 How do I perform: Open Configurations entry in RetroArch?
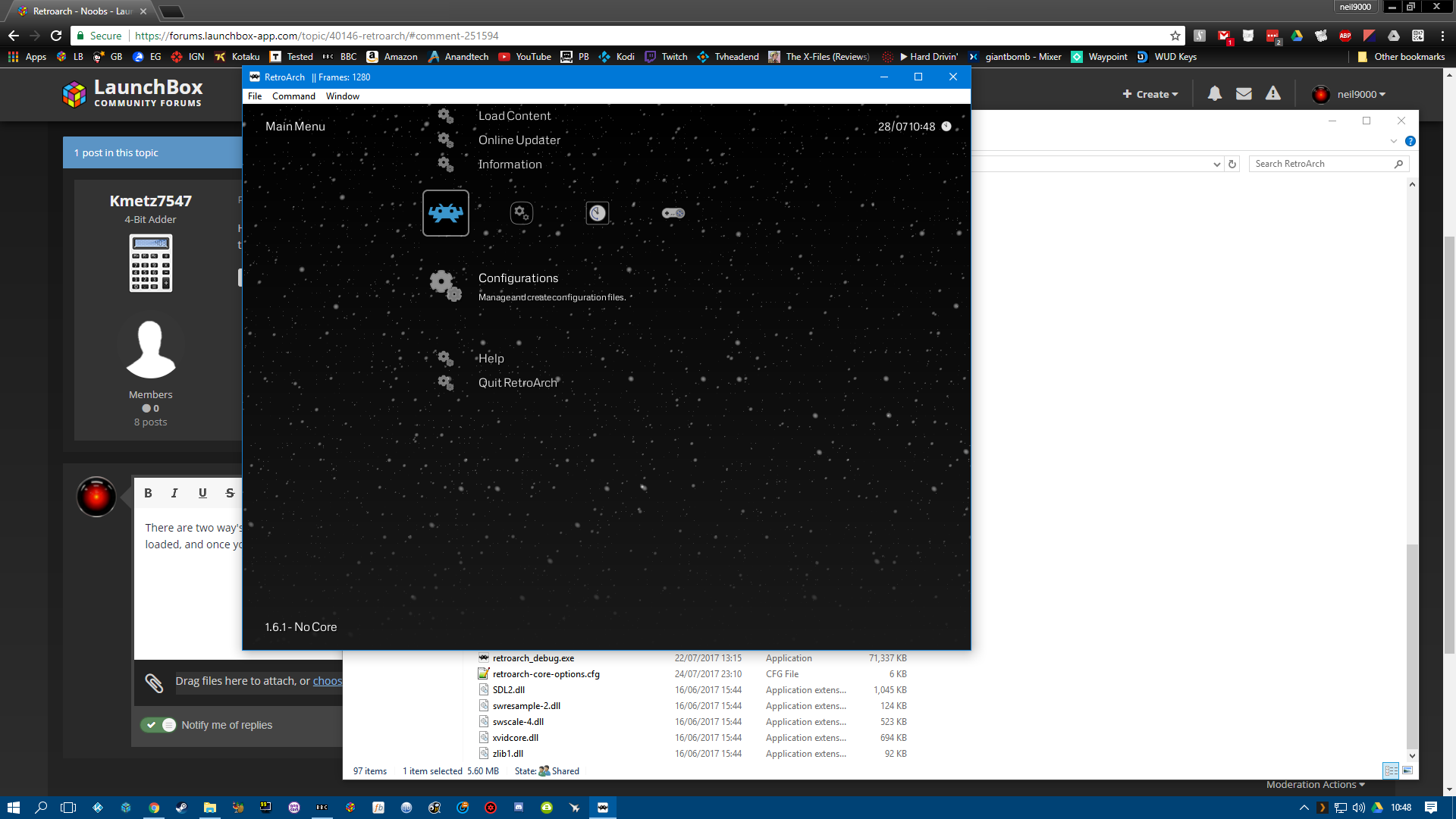point(518,278)
